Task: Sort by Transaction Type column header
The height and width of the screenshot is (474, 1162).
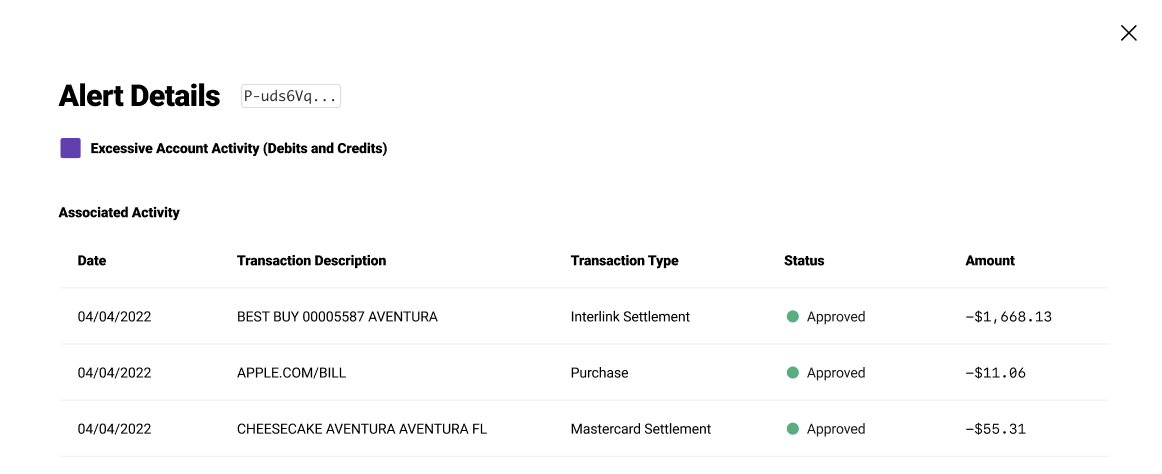Action: pos(624,261)
